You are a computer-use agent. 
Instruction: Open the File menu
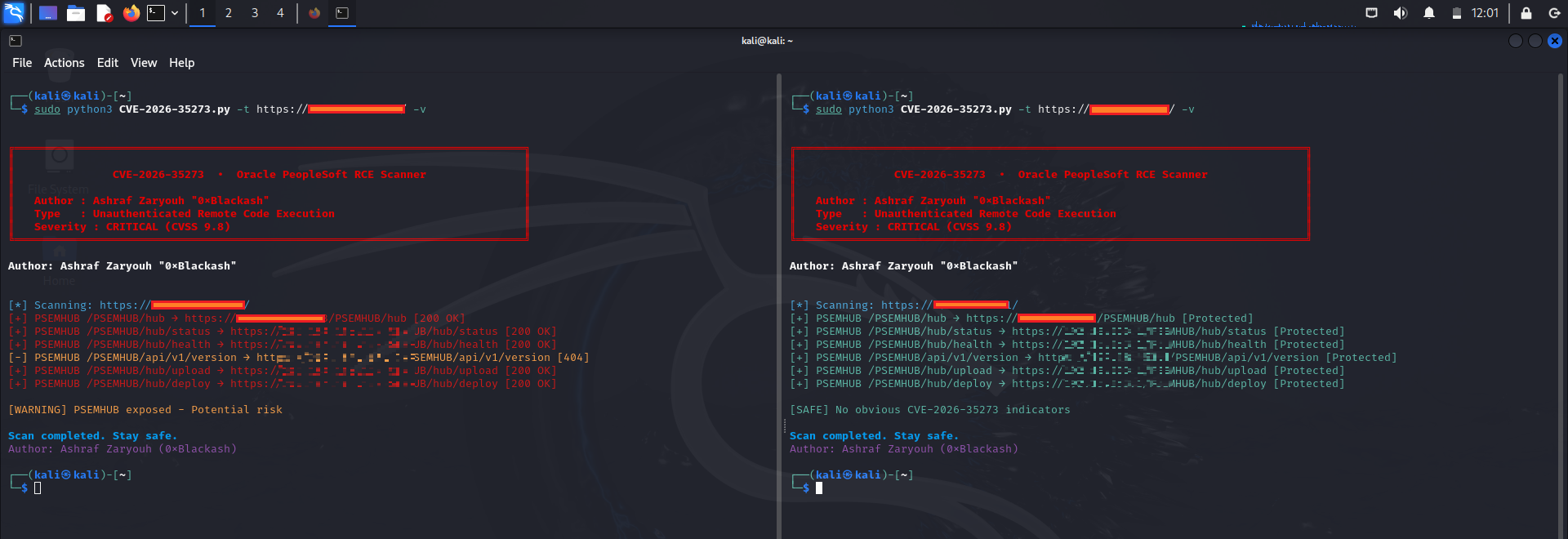[x=22, y=63]
